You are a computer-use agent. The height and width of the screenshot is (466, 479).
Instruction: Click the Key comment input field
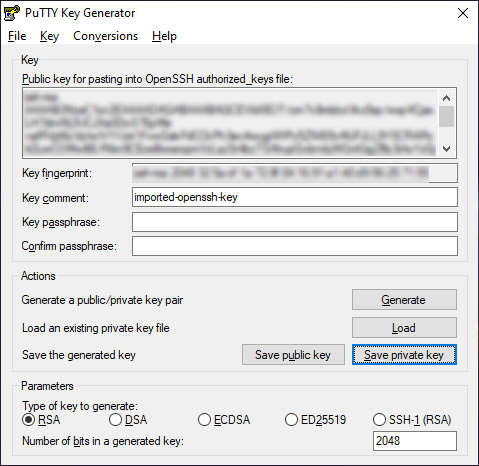(x=295, y=197)
